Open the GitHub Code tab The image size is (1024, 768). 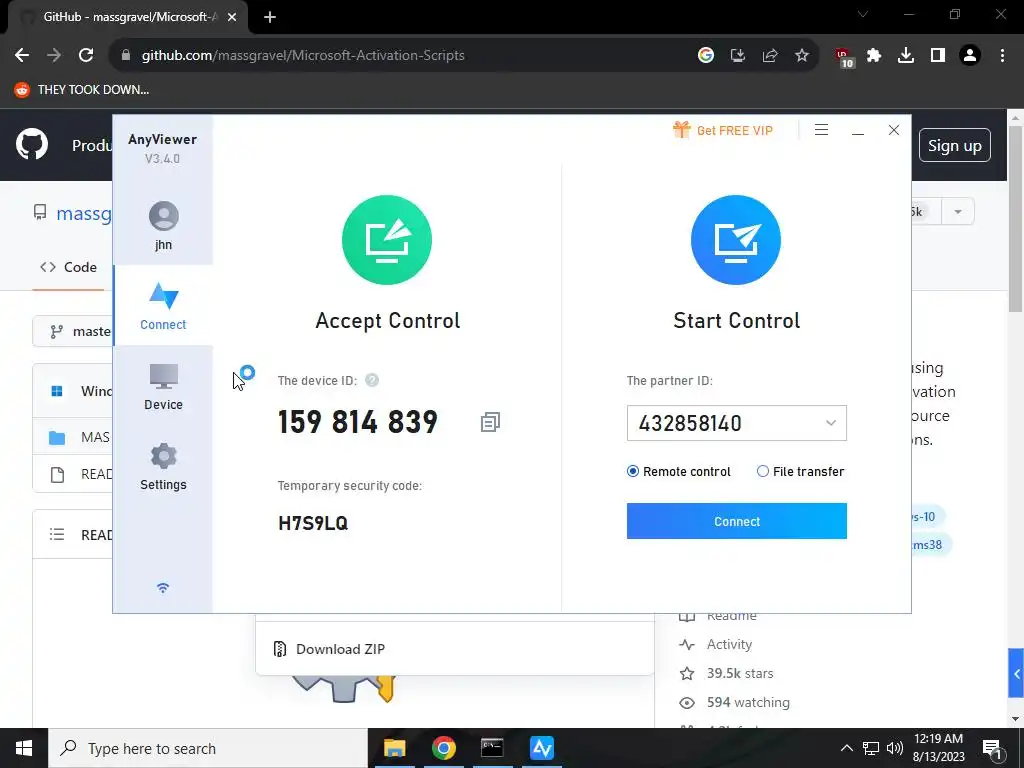[x=69, y=267]
